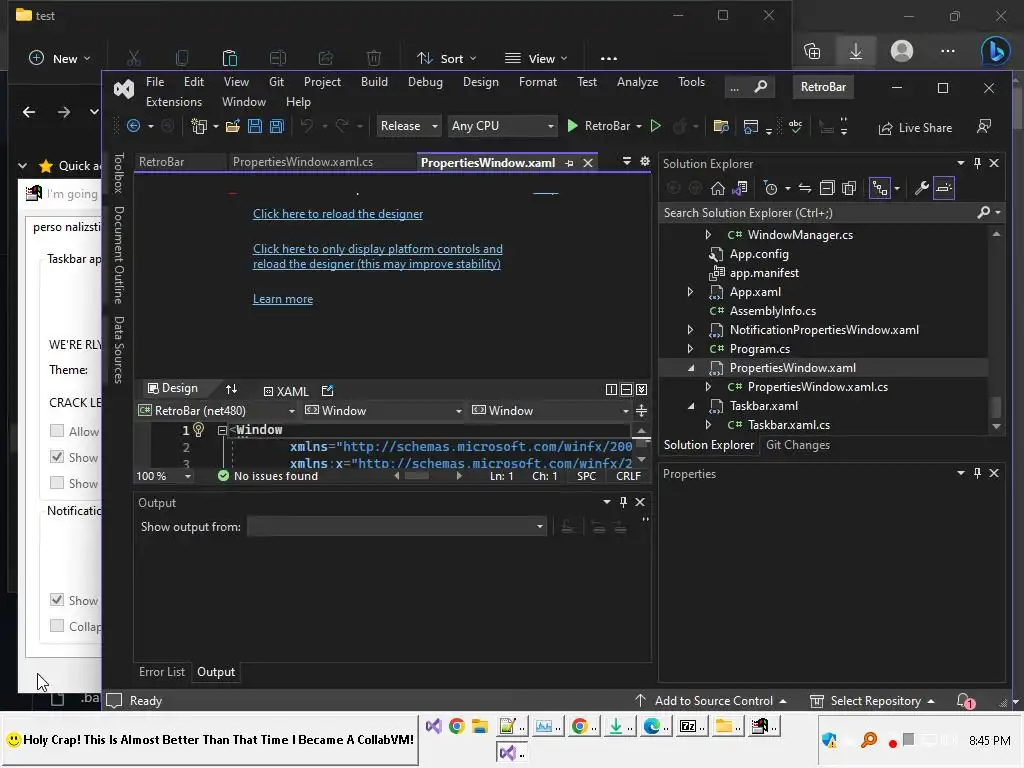1024x768 pixels.
Task: Toggle nested view mode button in Solution Explorer
Action: (880, 189)
